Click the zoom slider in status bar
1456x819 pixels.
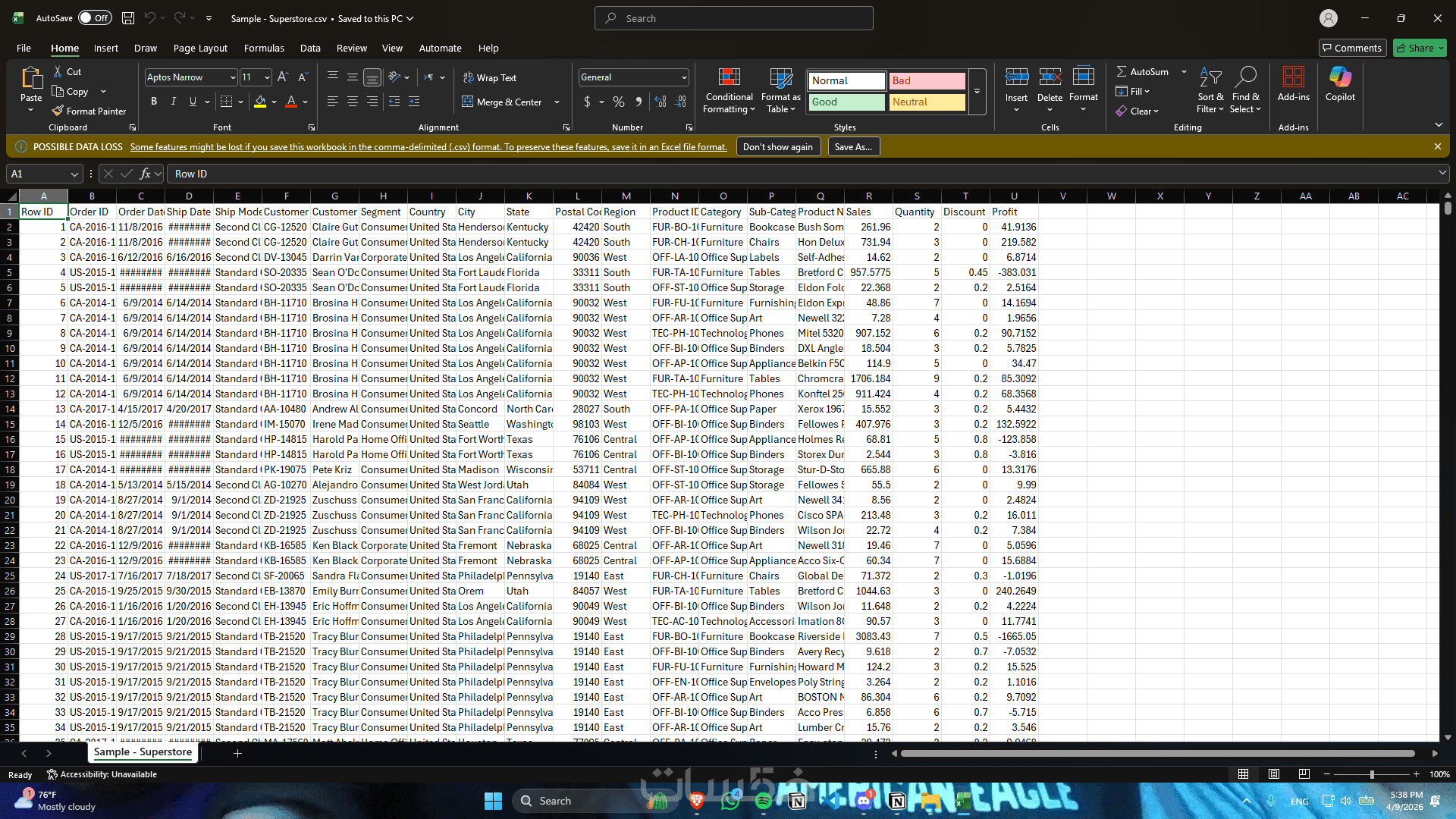[x=1371, y=774]
